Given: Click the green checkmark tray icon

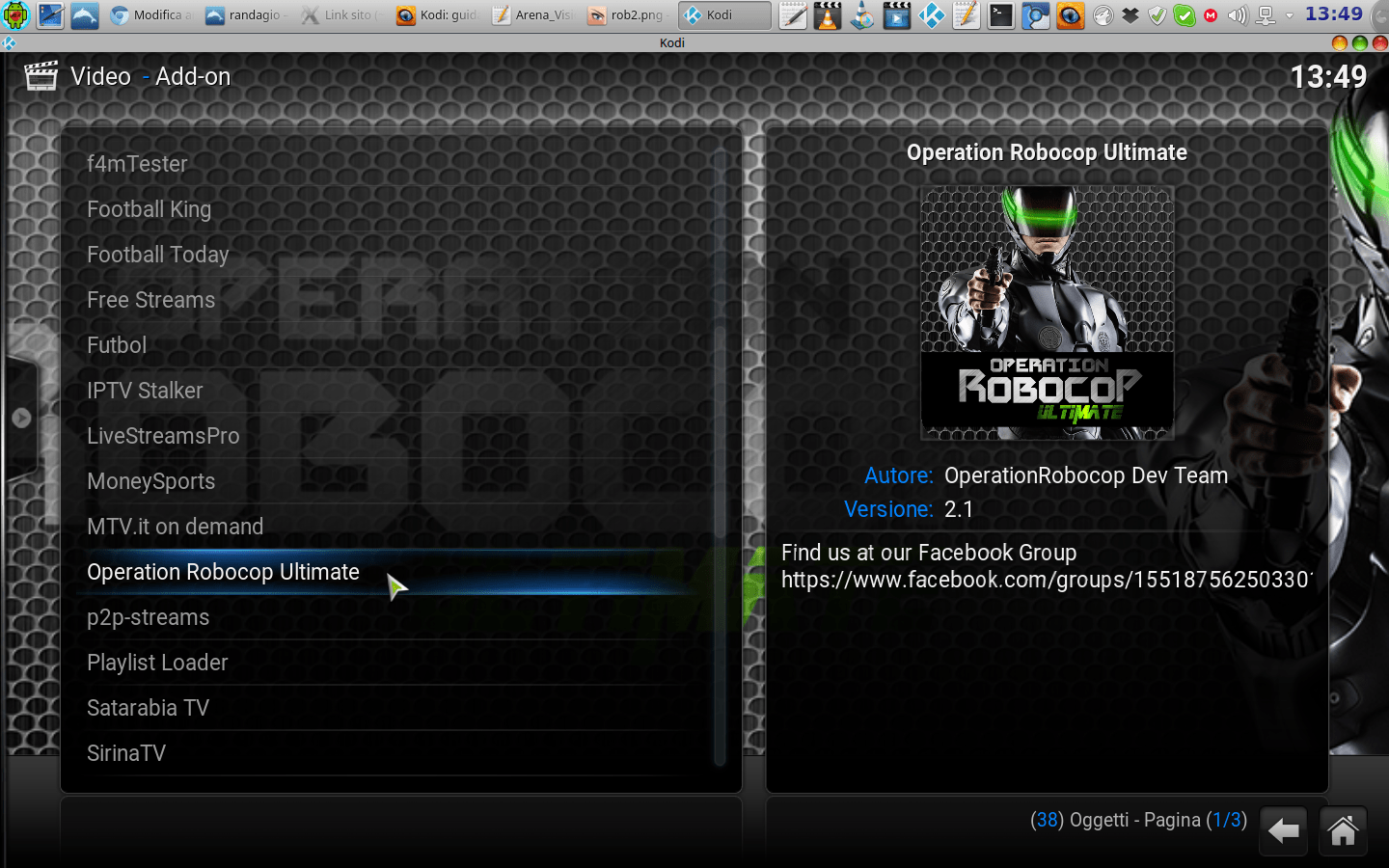Looking at the screenshot, I should tap(1185, 15).
